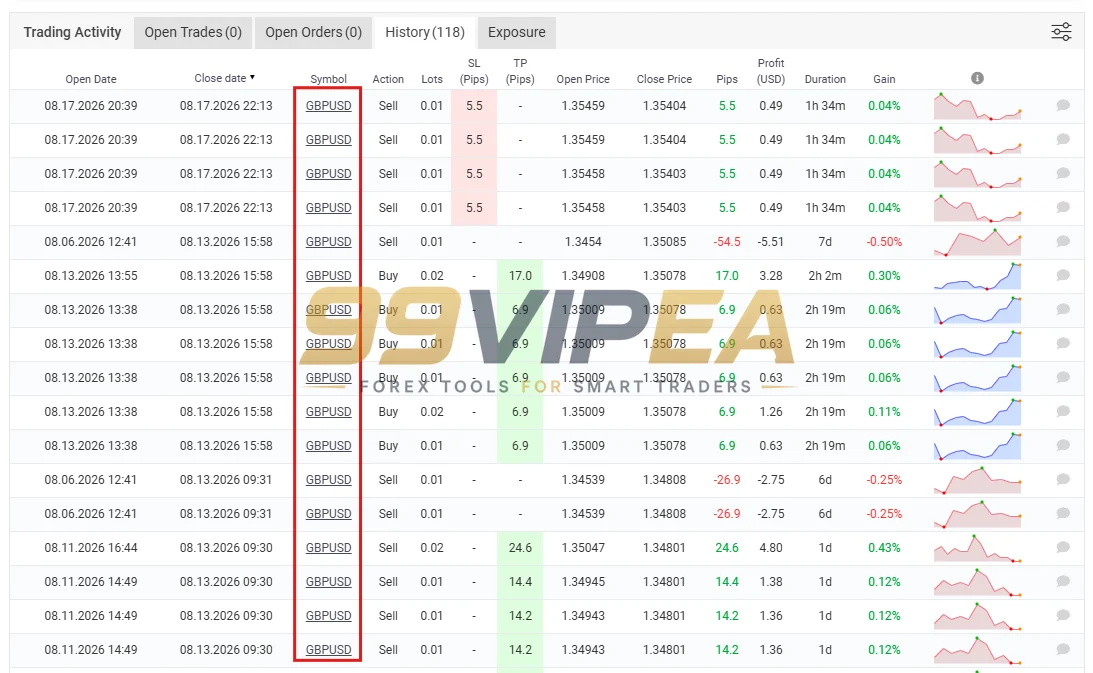Sort by the Profit (USD) column header
The image size is (1093, 673).
(771, 71)
